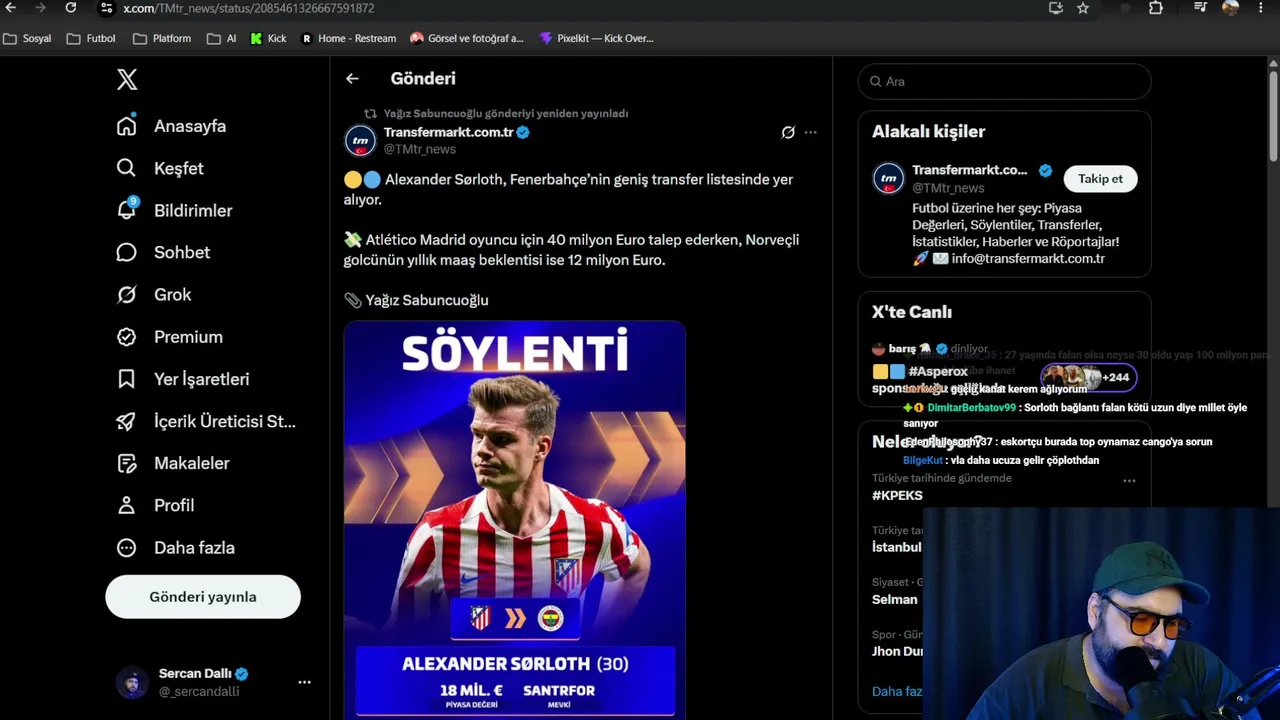This screenshot has height=720, width=1280.
Task: Open the Premium page
Action: (x=169, y=337)
